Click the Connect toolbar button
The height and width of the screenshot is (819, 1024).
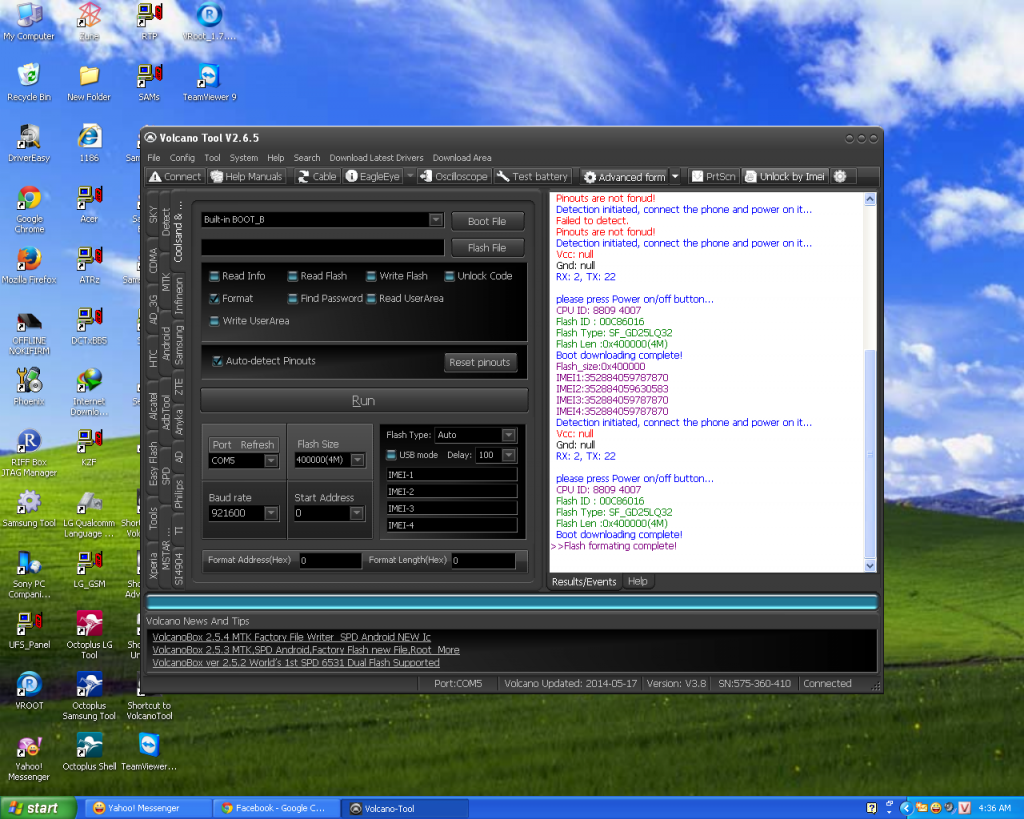click(x=175, y=176)
